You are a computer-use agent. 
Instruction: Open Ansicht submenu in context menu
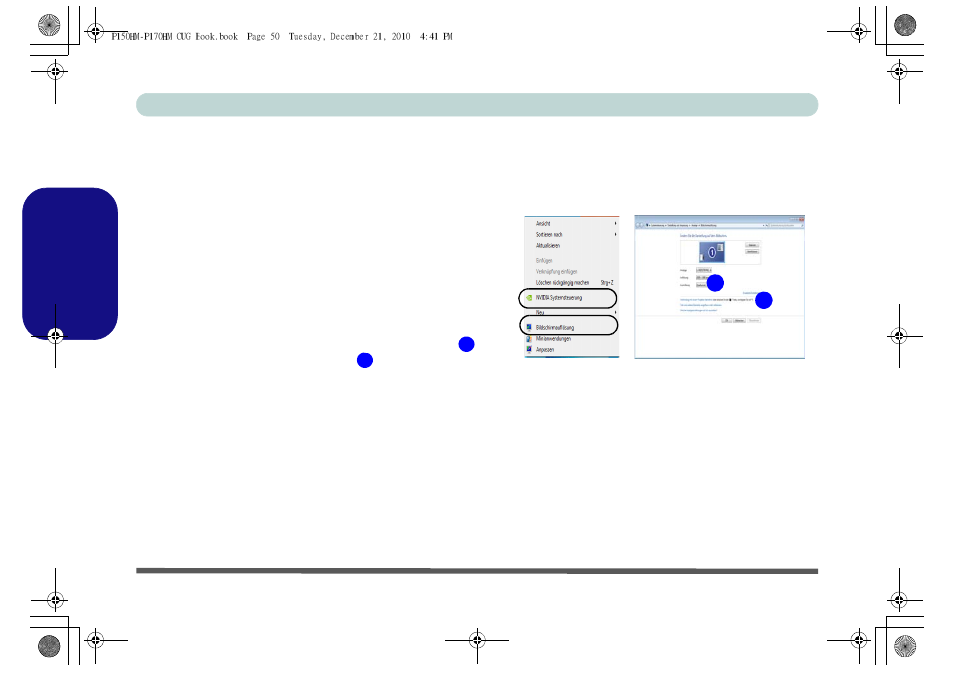click(571, 223)
